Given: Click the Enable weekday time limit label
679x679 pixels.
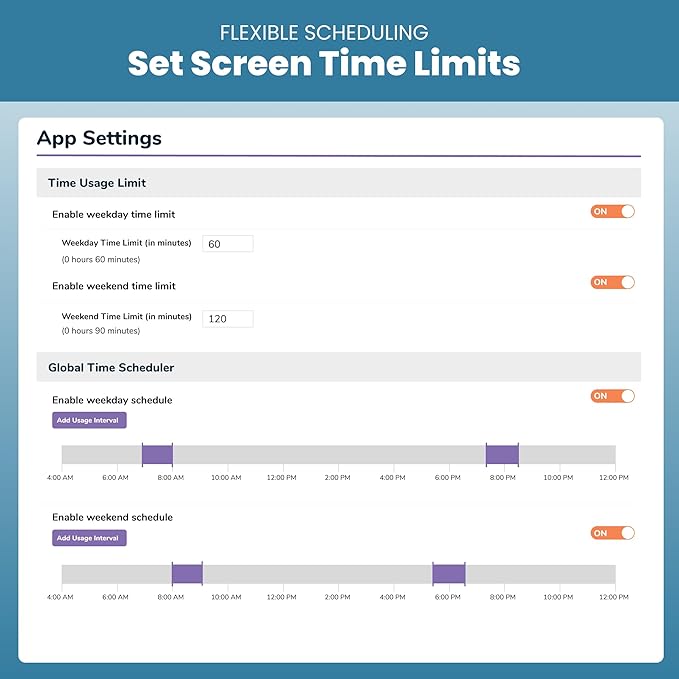Looking at the screenshot, I should 113,214.
